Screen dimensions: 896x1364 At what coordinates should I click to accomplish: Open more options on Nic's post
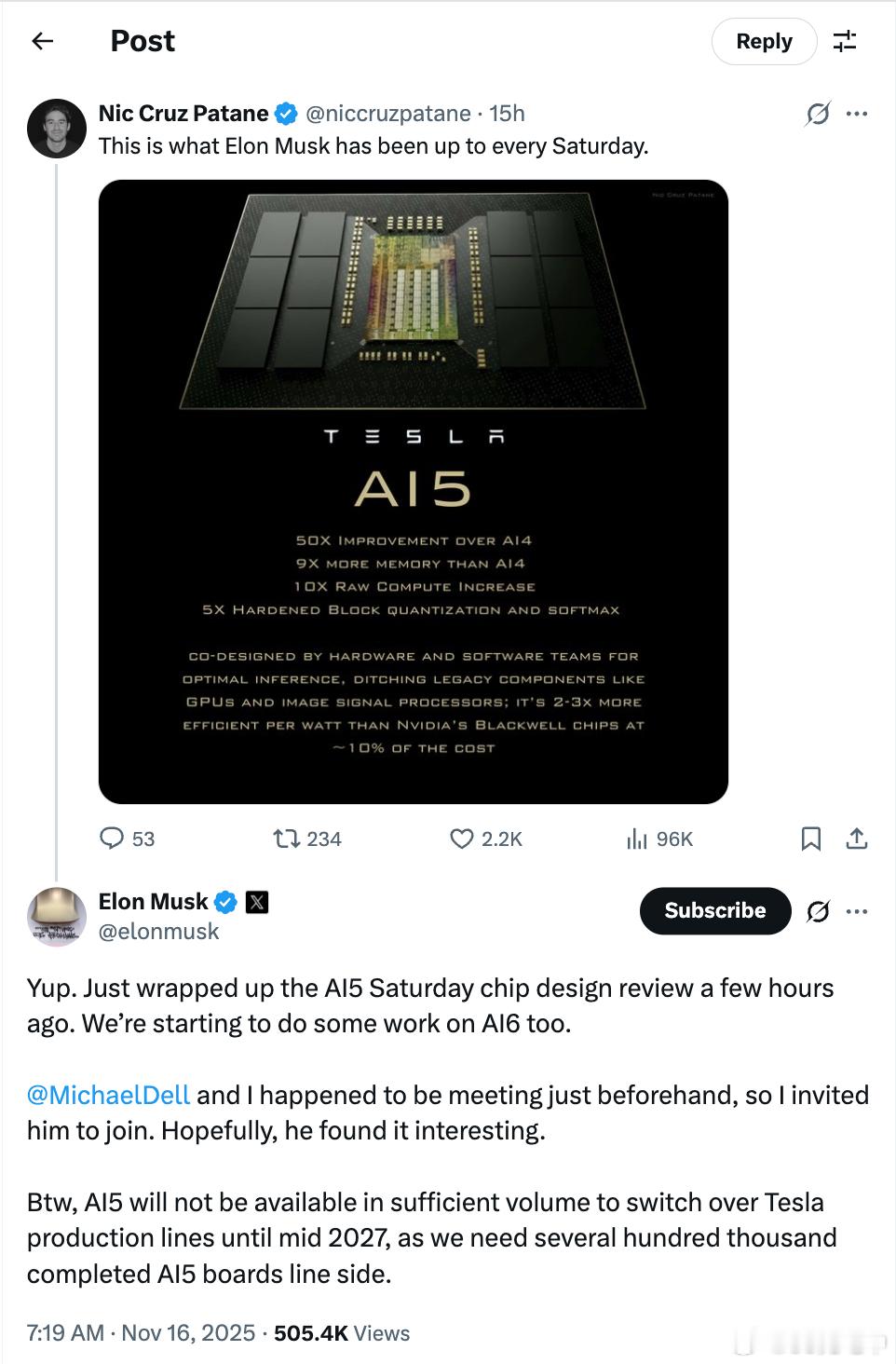[857, 114]
